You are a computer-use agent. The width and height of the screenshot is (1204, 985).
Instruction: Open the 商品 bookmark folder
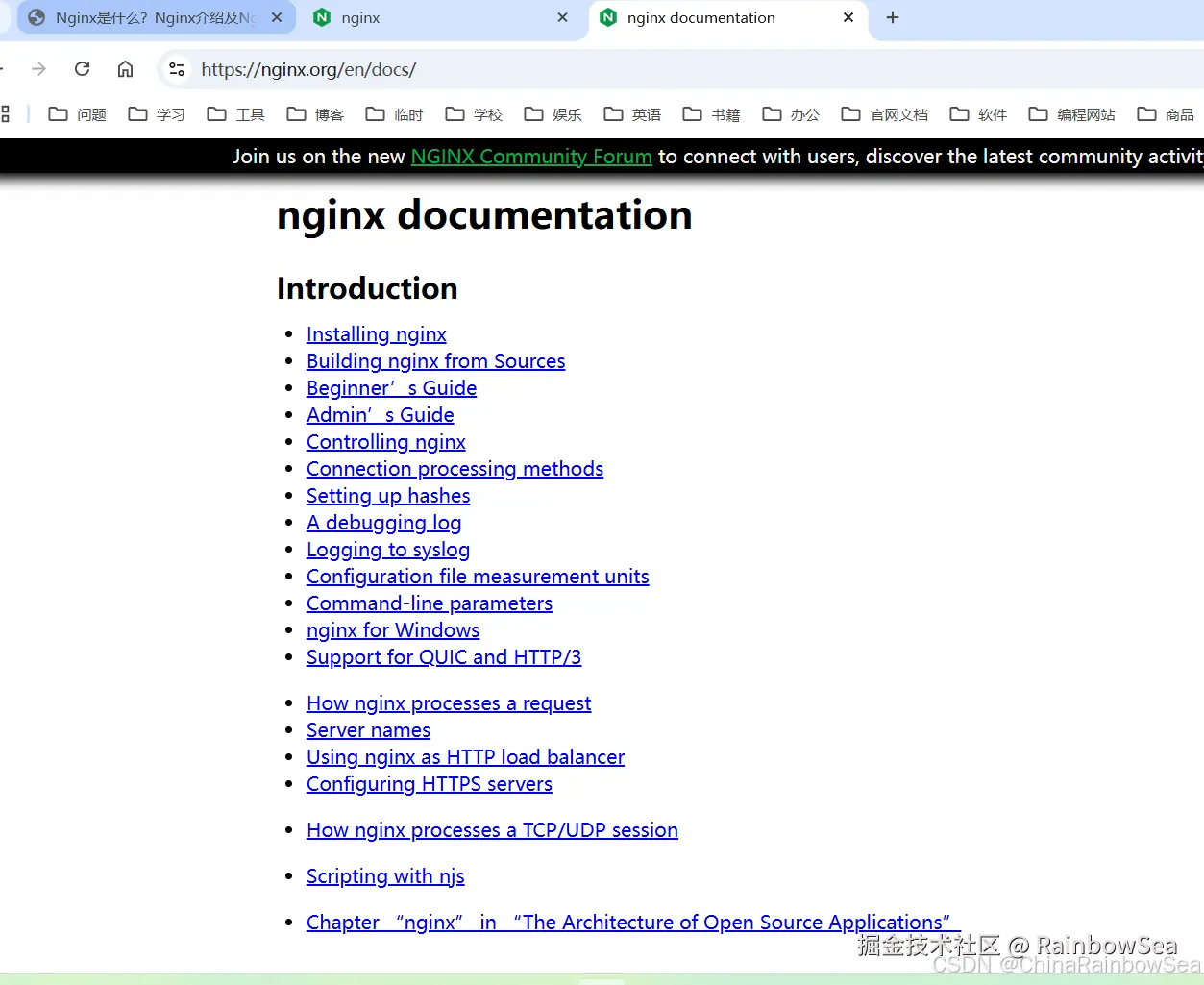[x=1166, y=114]
